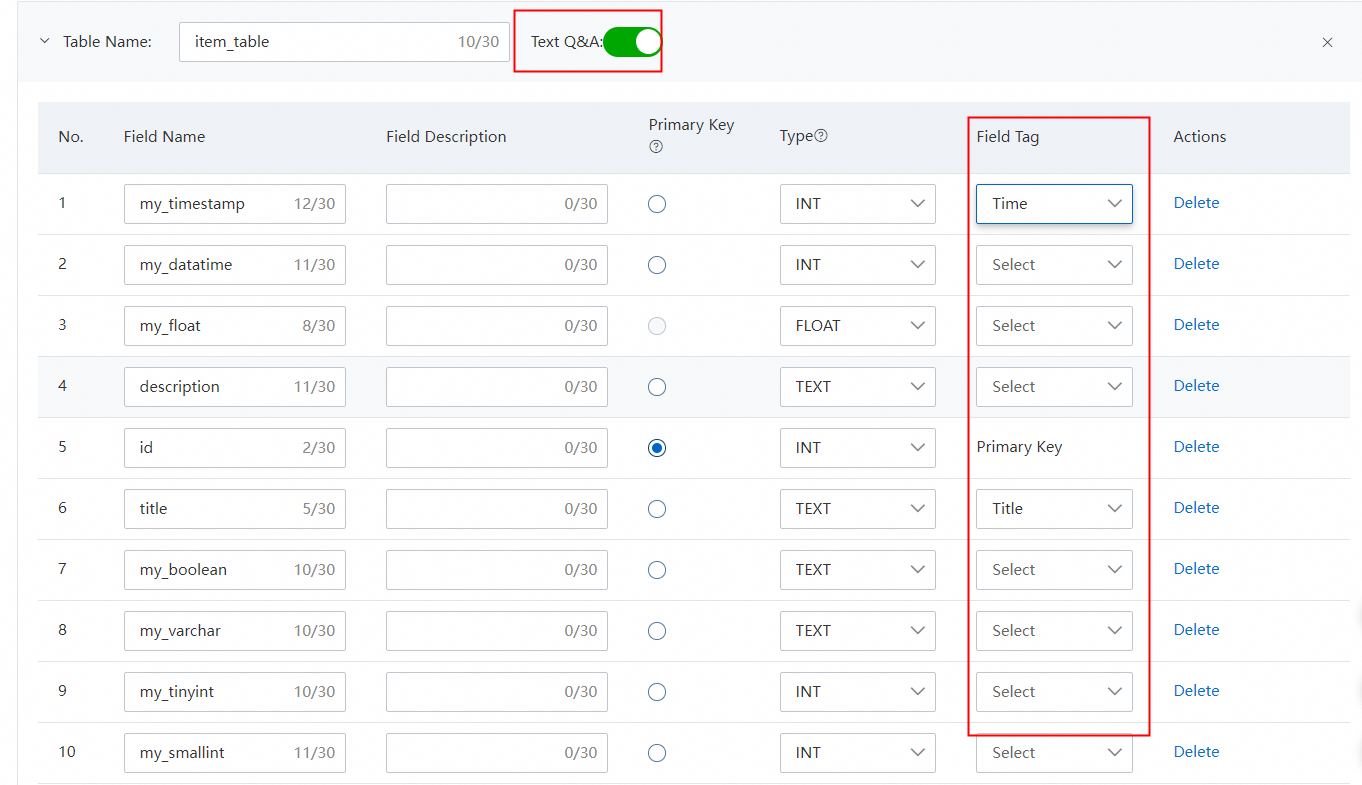Open Field Tag dropdown for my_float
This screenshot has height=785, width=1362.
[x=1054, y=326]
